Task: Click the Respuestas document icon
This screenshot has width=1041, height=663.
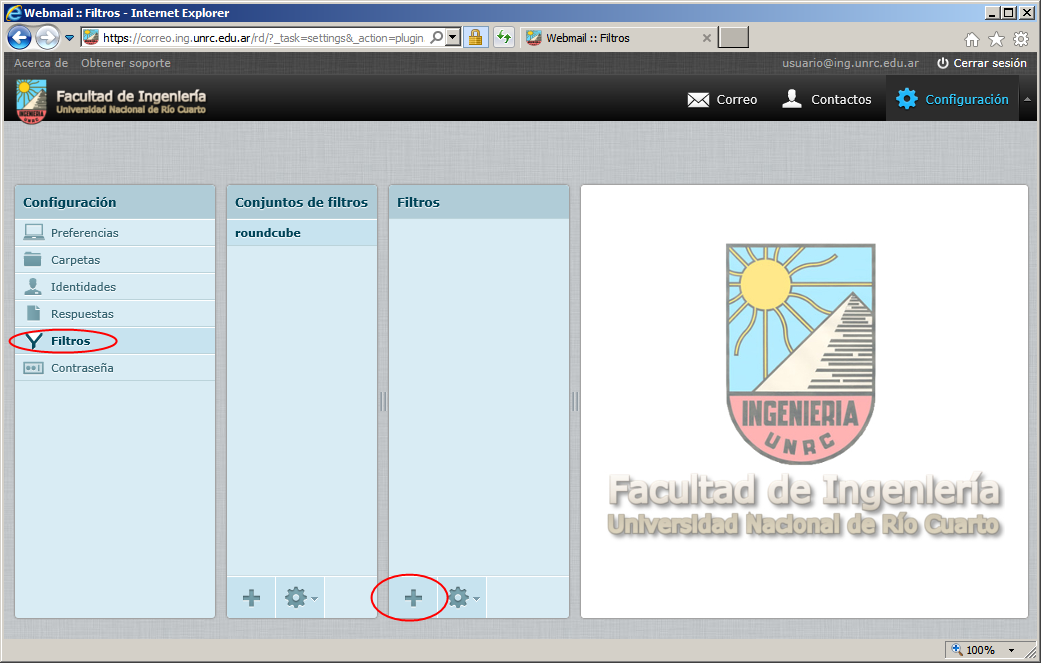Action: tap(33, 313)
